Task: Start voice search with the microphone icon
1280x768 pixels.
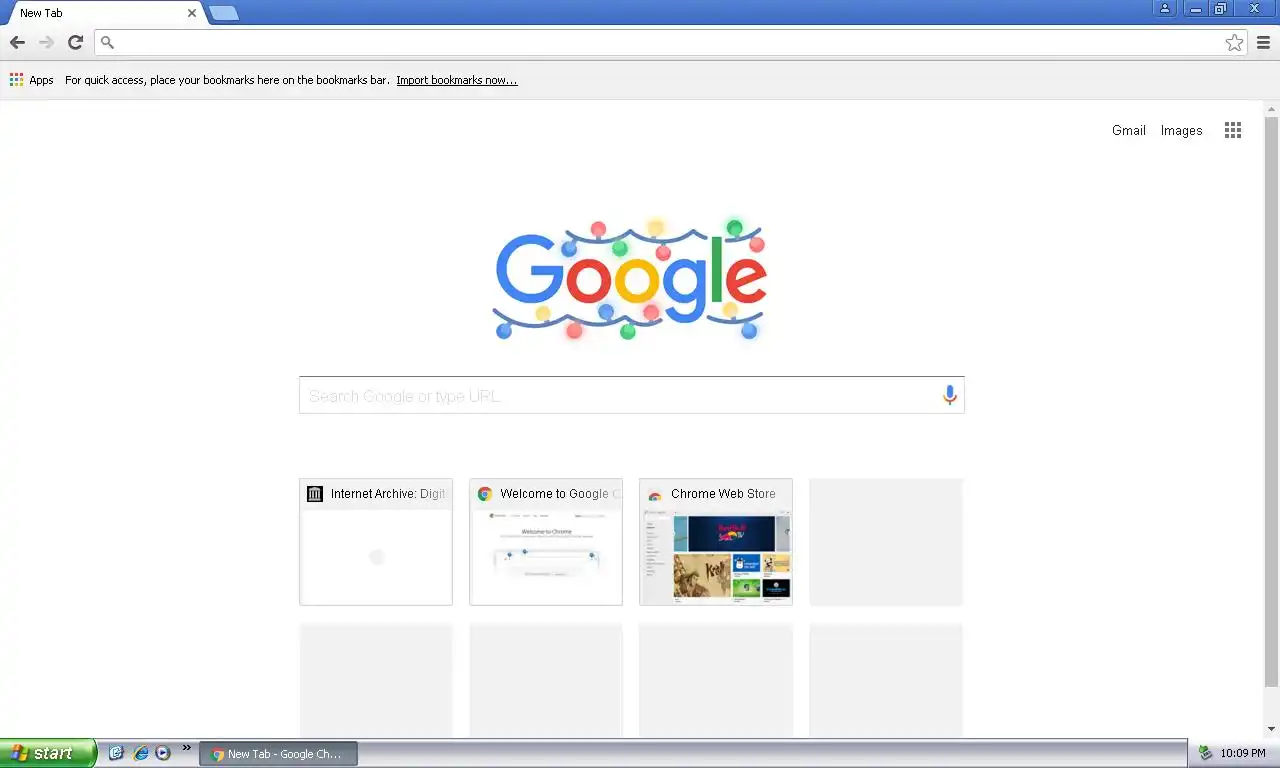Action: pyautogui.click(x=950, y=395)
